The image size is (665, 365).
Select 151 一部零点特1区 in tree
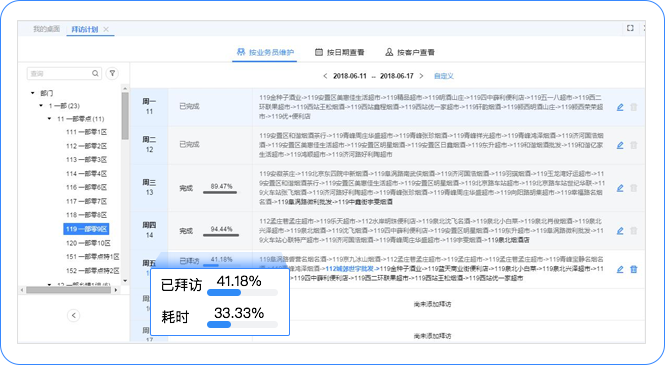[x=92, y=256]
